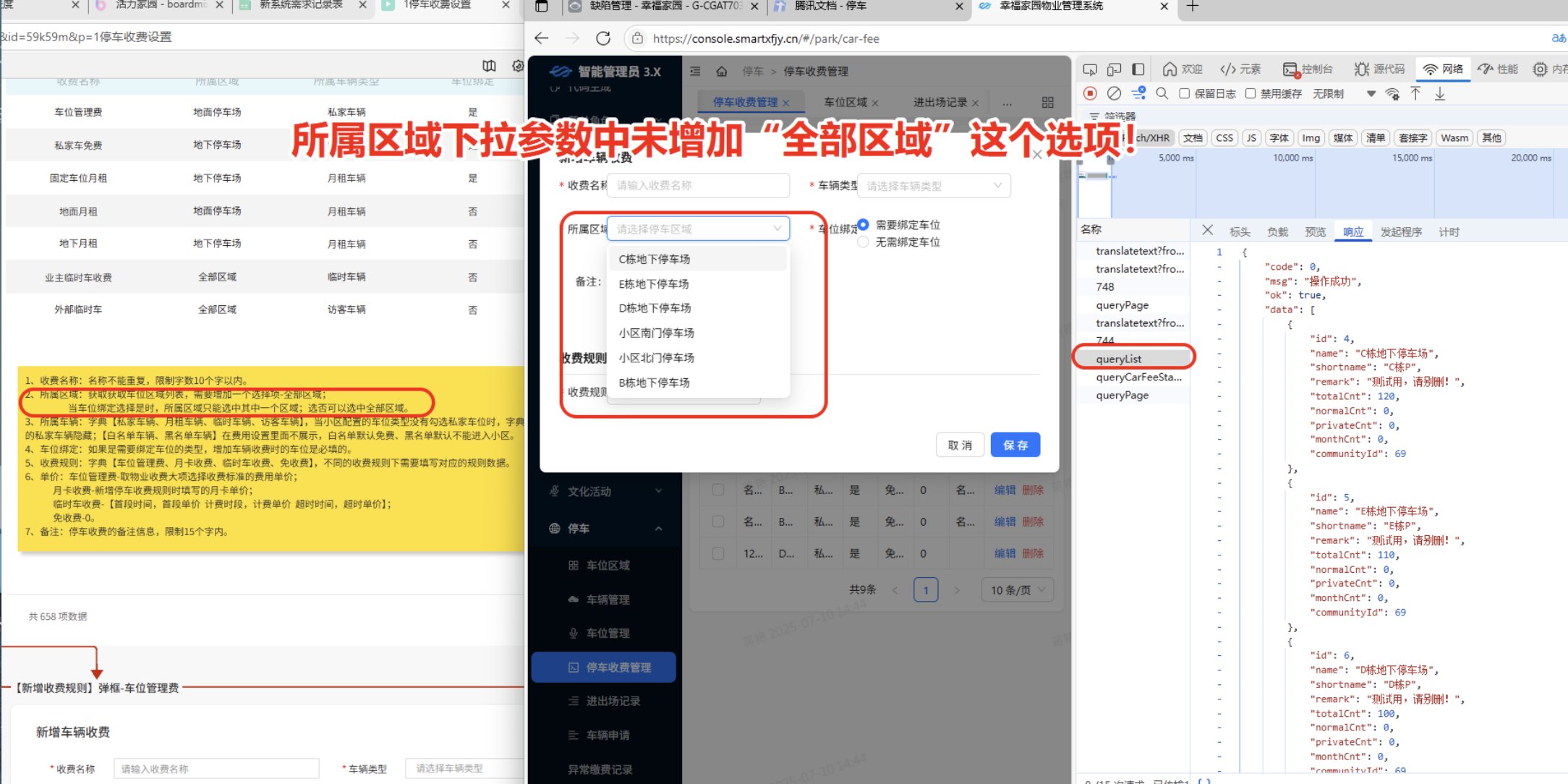Click the 收费名称 input field
The image size is (1568, 784).
point(698,186)
